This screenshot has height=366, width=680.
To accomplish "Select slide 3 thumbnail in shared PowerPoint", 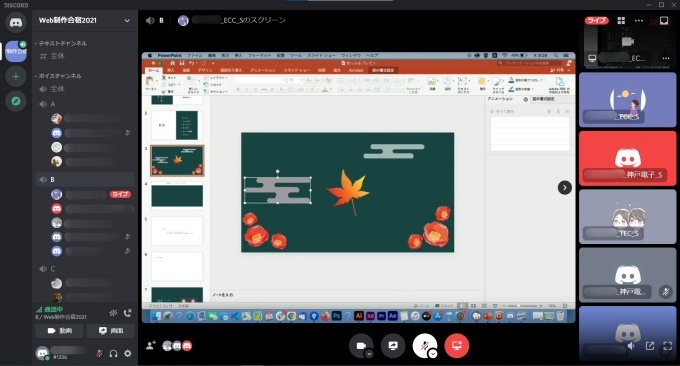I will tap(177, 160).
